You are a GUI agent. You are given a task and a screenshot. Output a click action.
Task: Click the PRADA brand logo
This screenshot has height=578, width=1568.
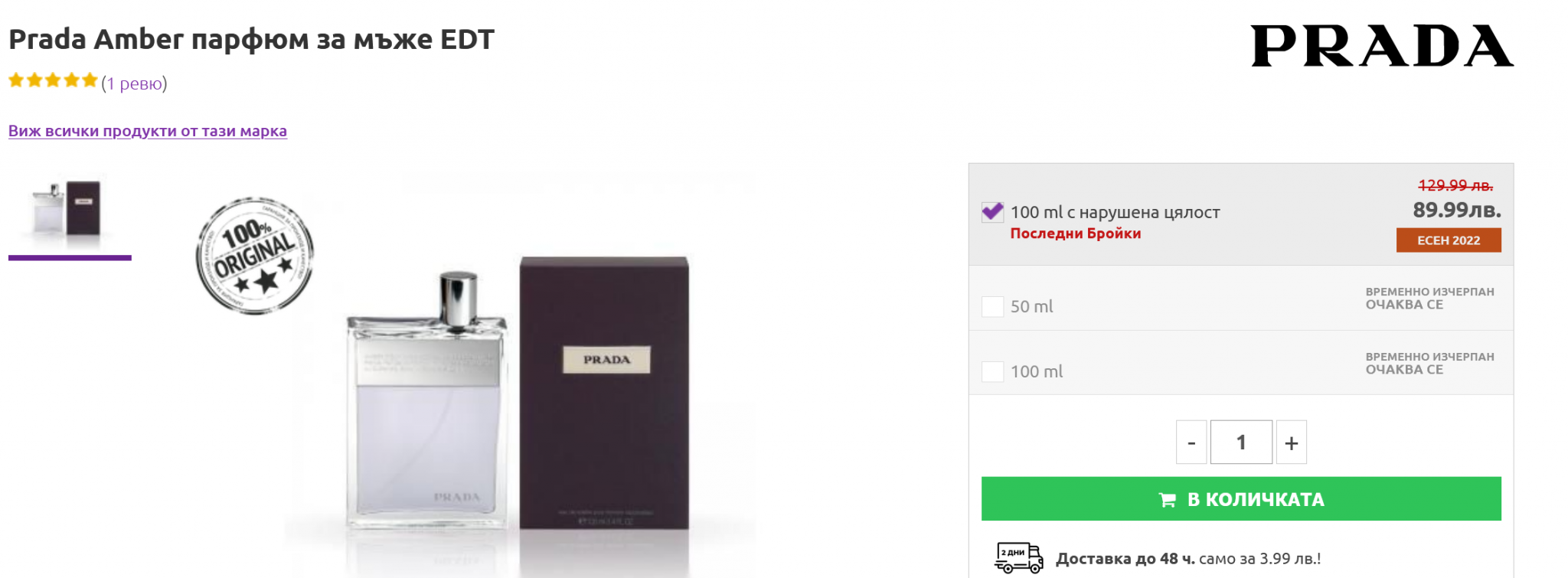pyautogui.click(x=1381, y=46)
